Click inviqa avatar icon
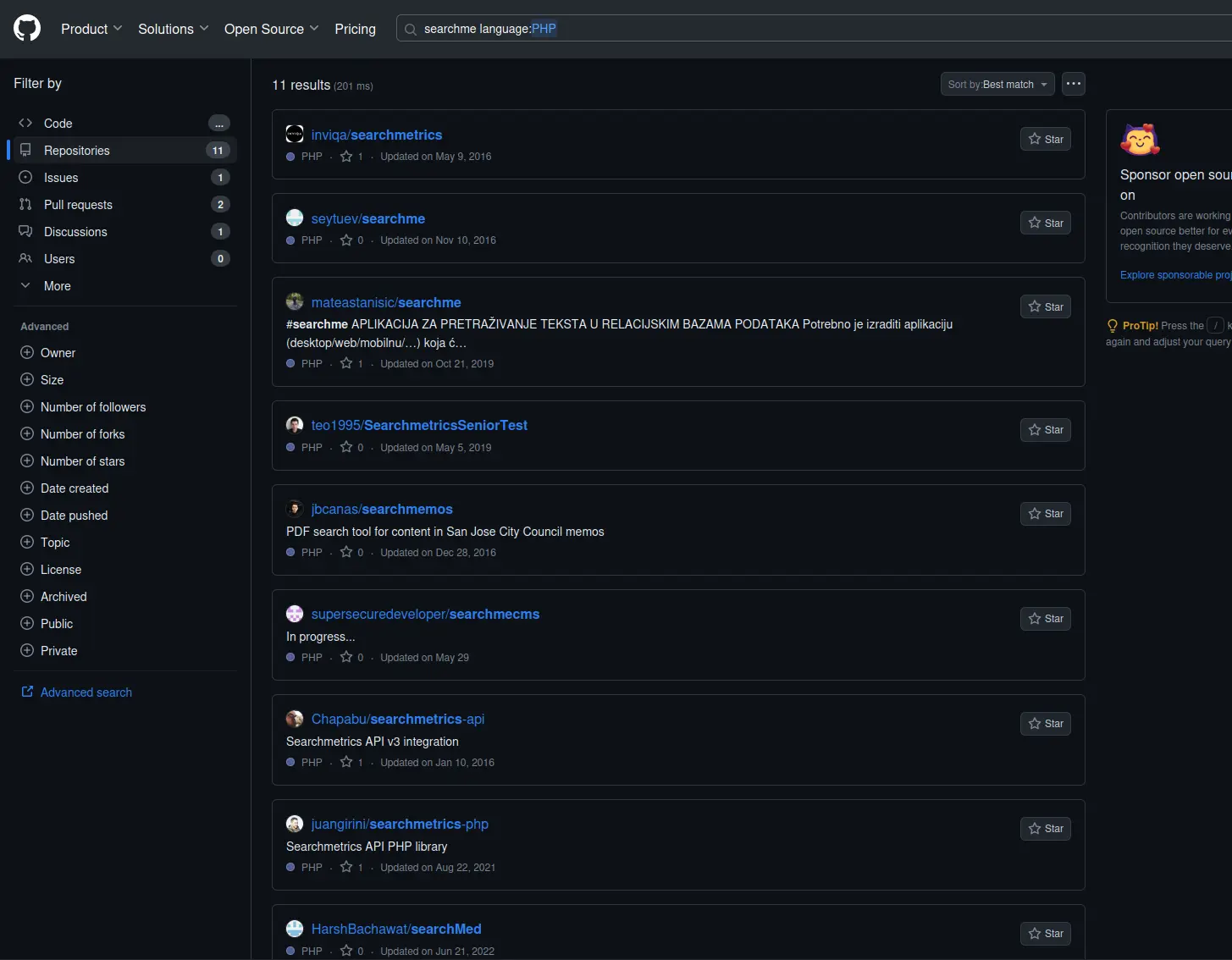 click(x=295, y=134)
